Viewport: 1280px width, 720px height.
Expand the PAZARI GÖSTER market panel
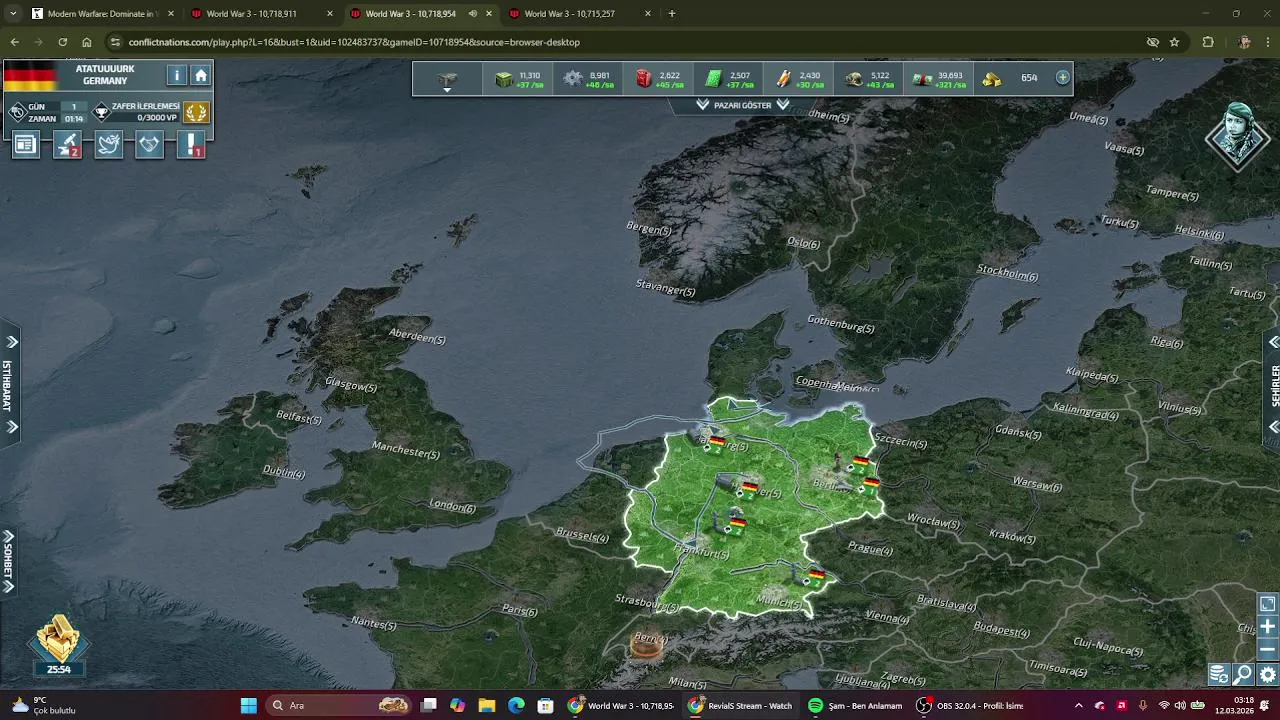[x=742, y=105]
